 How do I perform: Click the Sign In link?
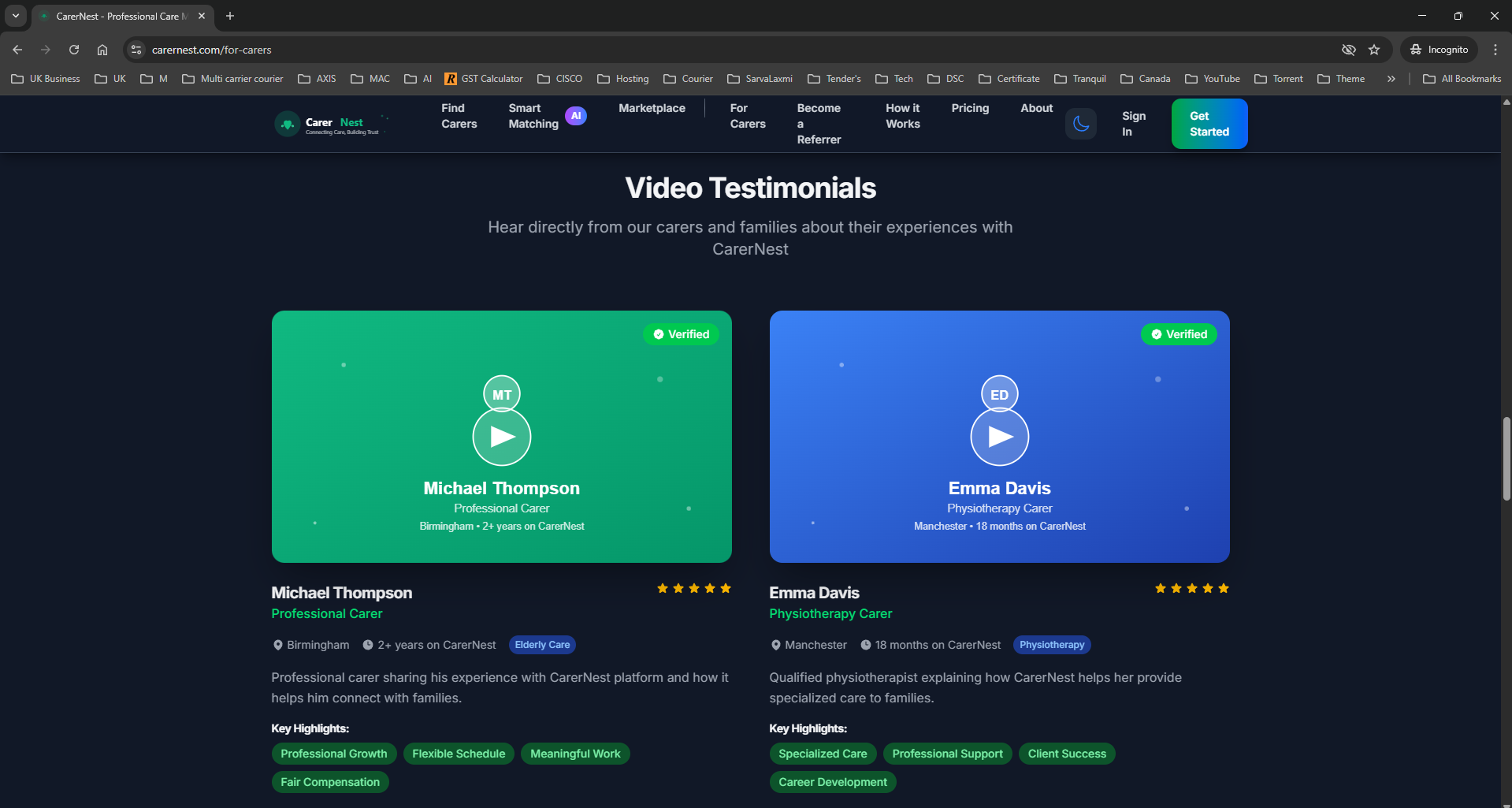1134,124
